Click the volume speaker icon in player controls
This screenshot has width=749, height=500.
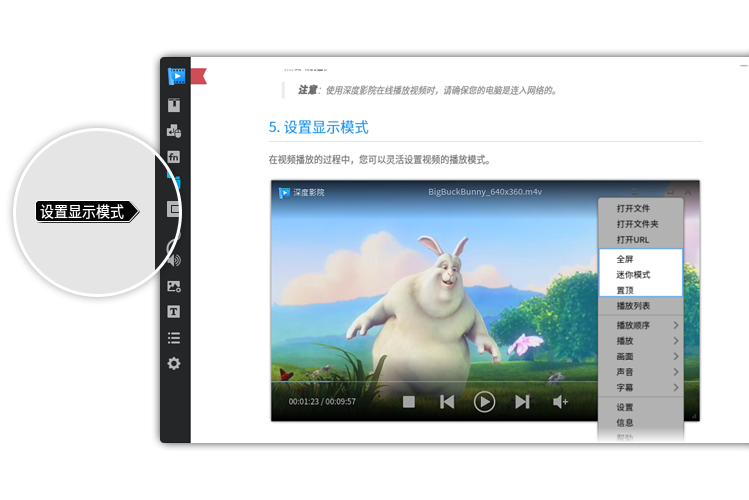[560, 402]
